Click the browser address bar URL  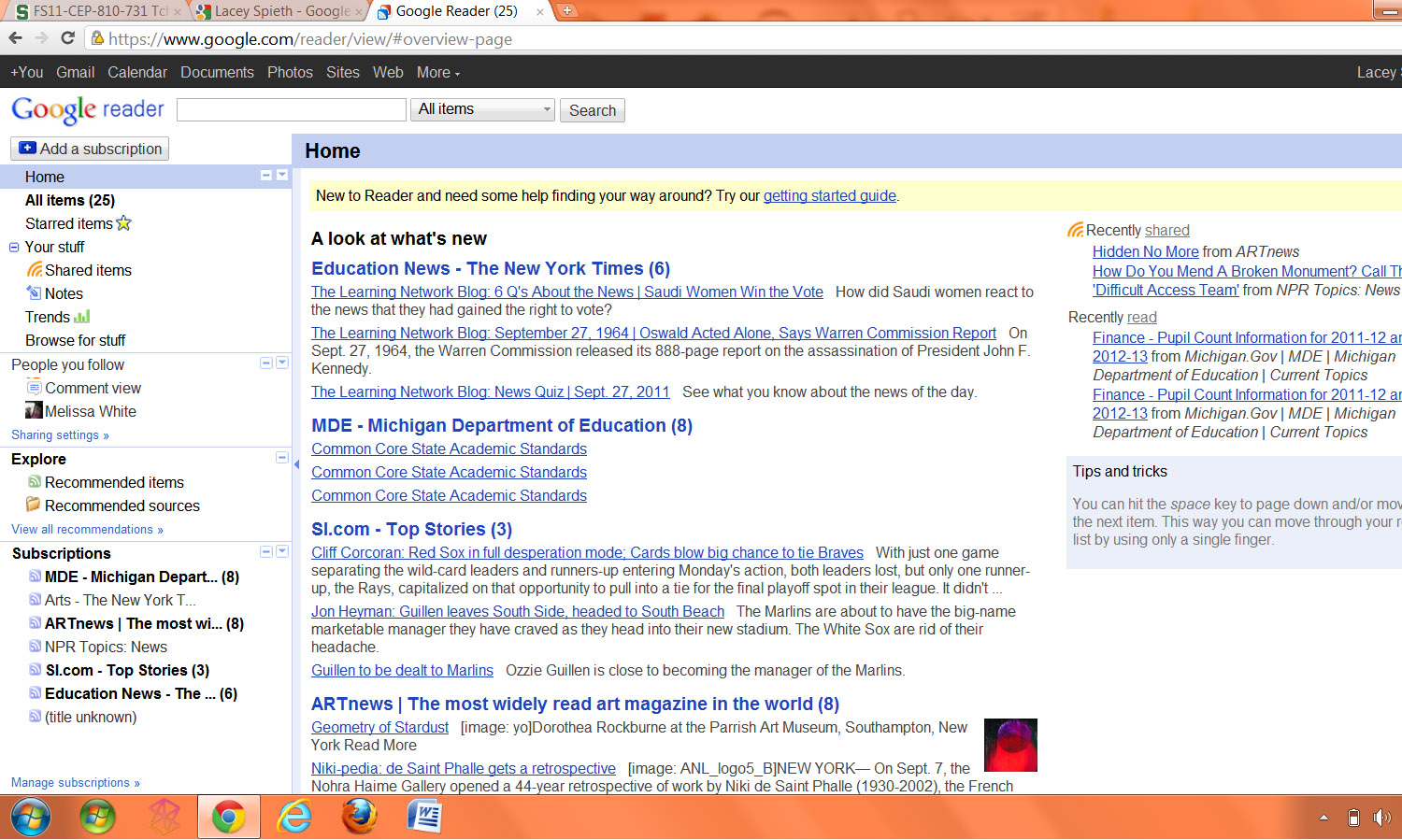click(x=309, y=39)
